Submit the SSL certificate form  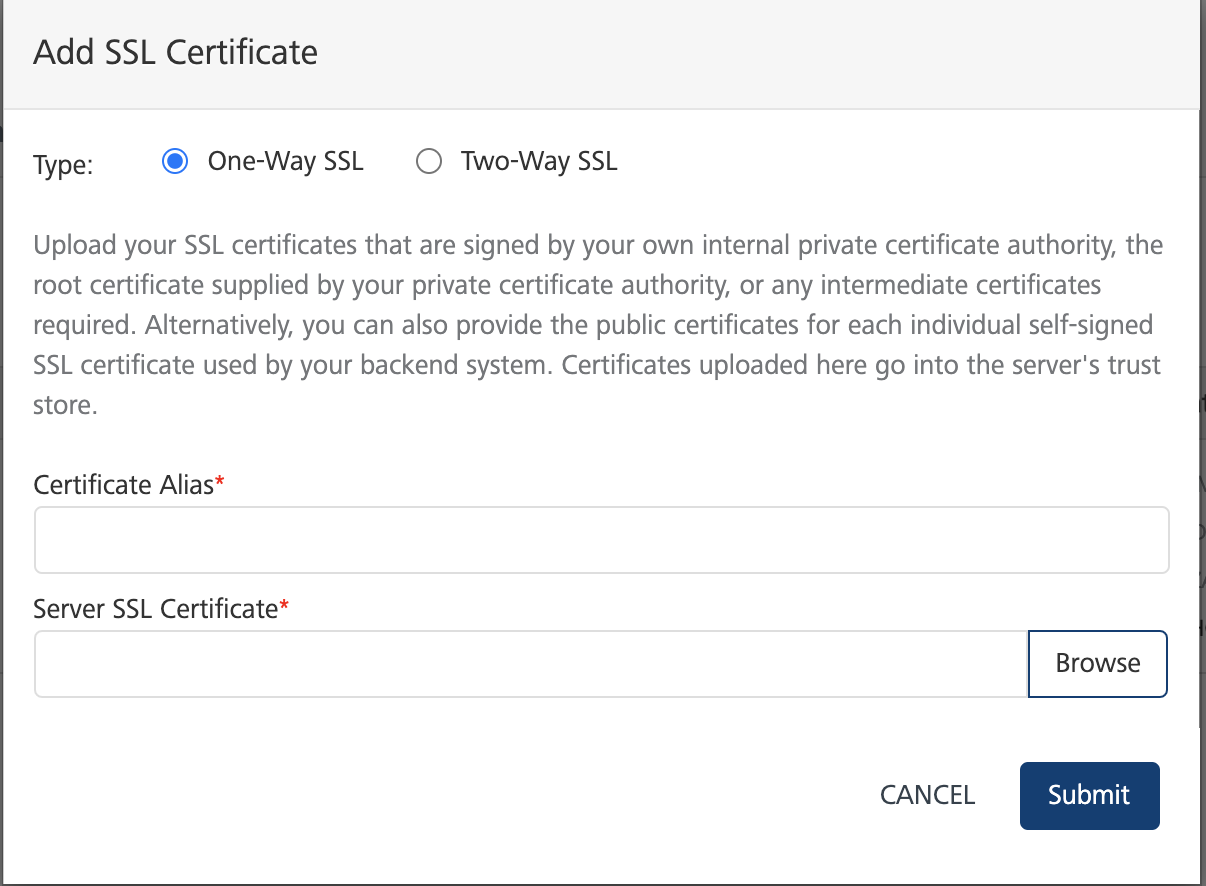1089,796
